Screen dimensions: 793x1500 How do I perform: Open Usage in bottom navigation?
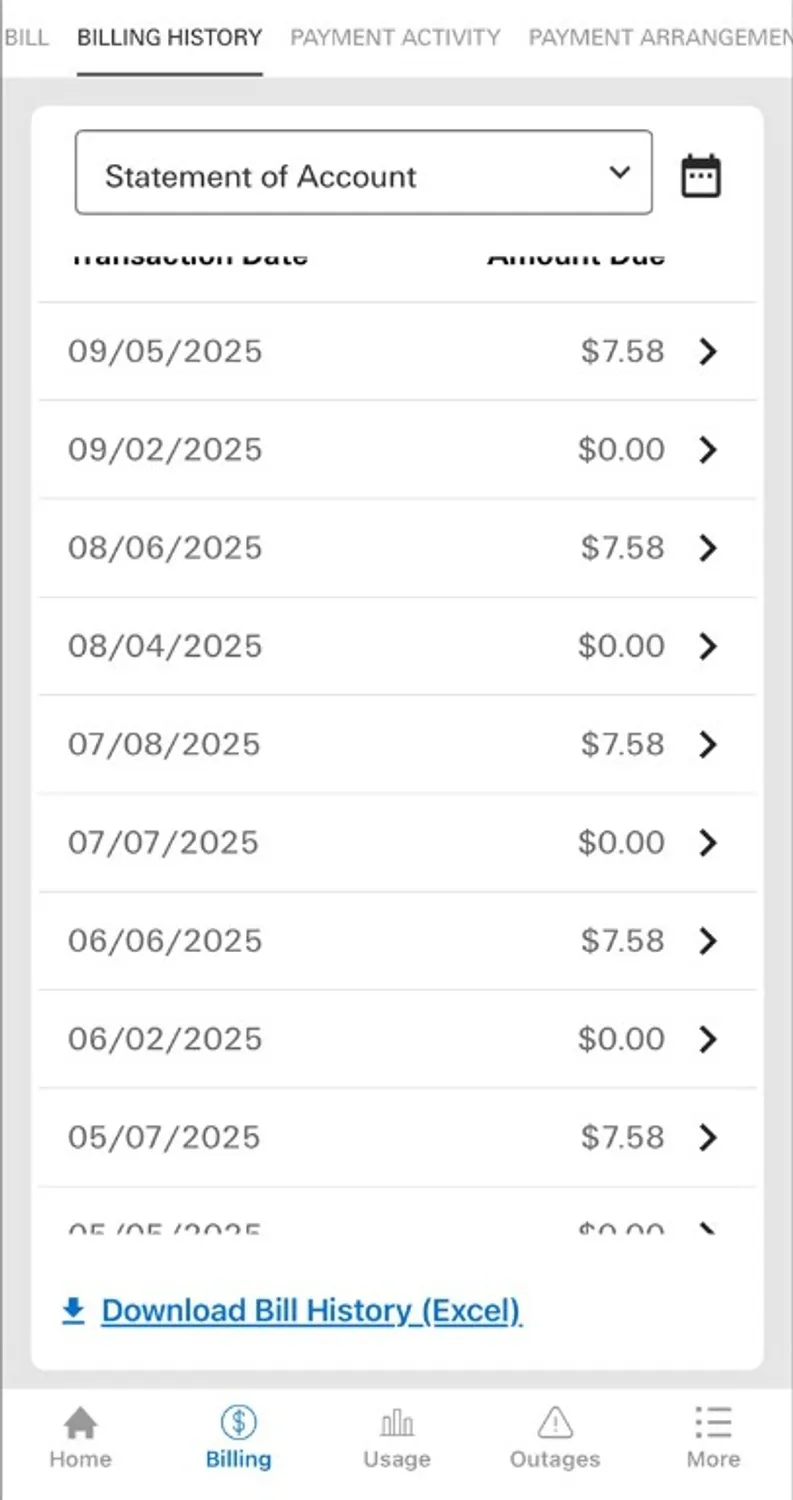397,1436
